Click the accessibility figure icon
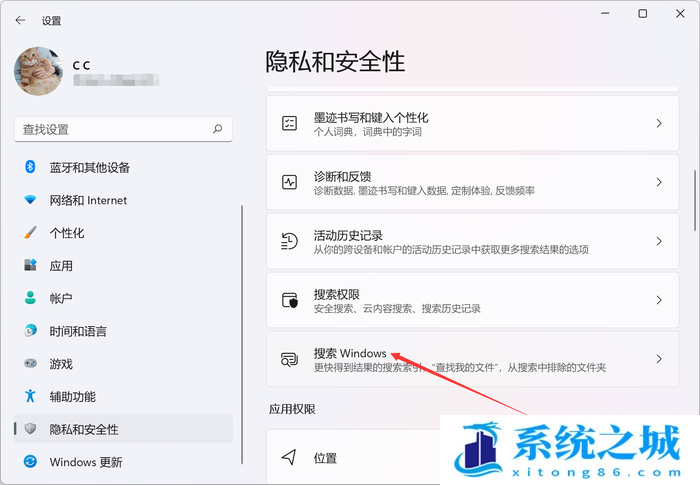The width and height of the screenshot is (700, 485). coord(30,396)
